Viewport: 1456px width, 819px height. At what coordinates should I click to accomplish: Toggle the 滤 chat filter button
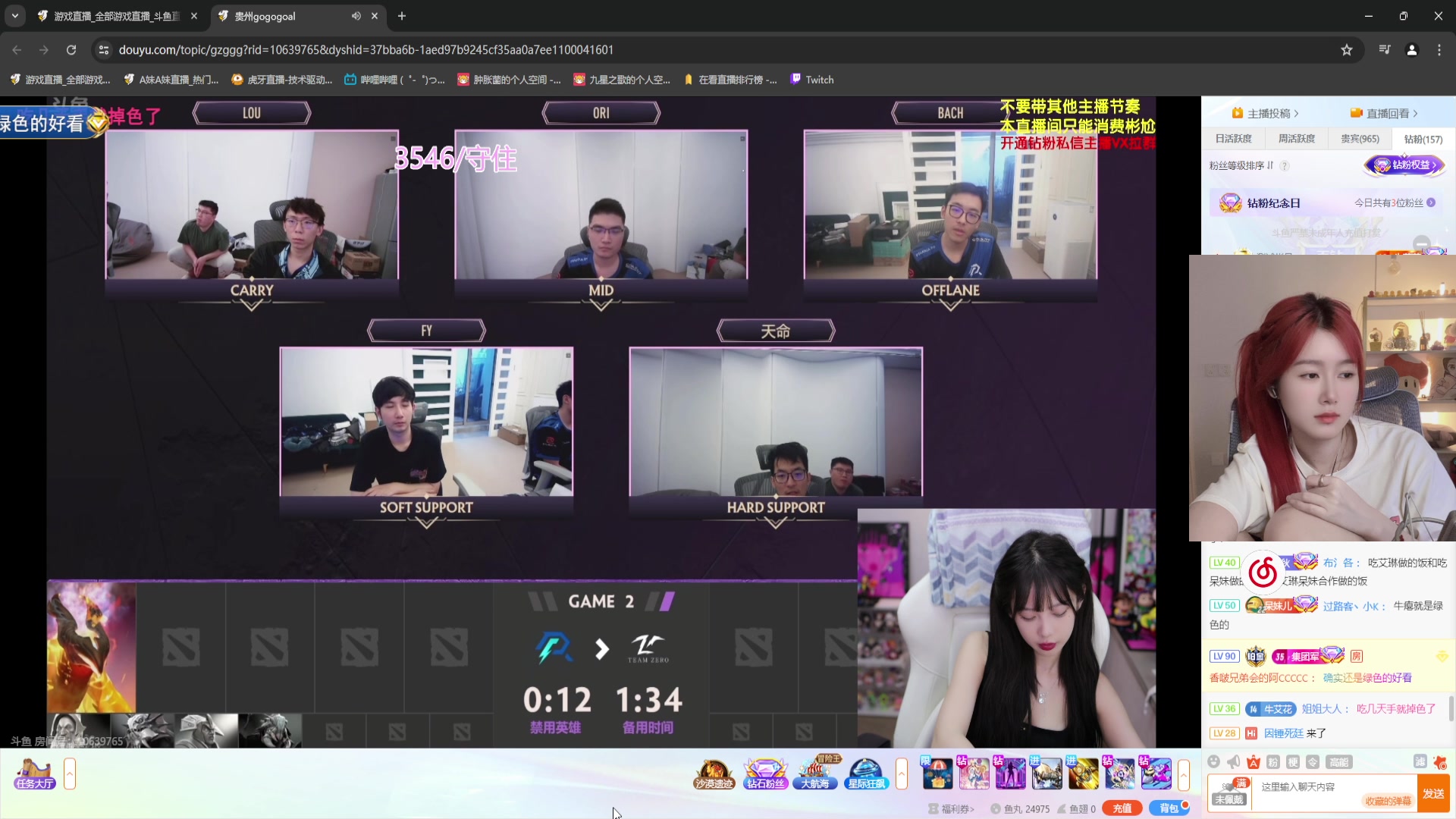tap(1420, 762)
